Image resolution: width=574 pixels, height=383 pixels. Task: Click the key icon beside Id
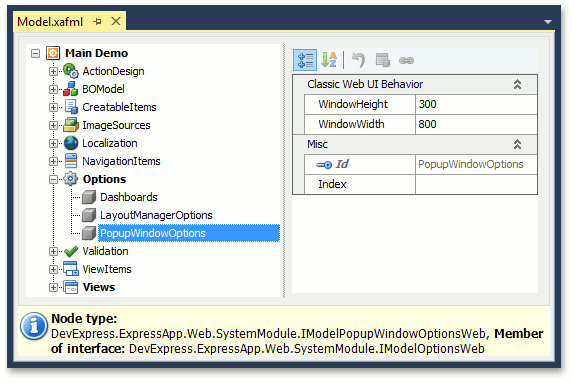(324, 165)
